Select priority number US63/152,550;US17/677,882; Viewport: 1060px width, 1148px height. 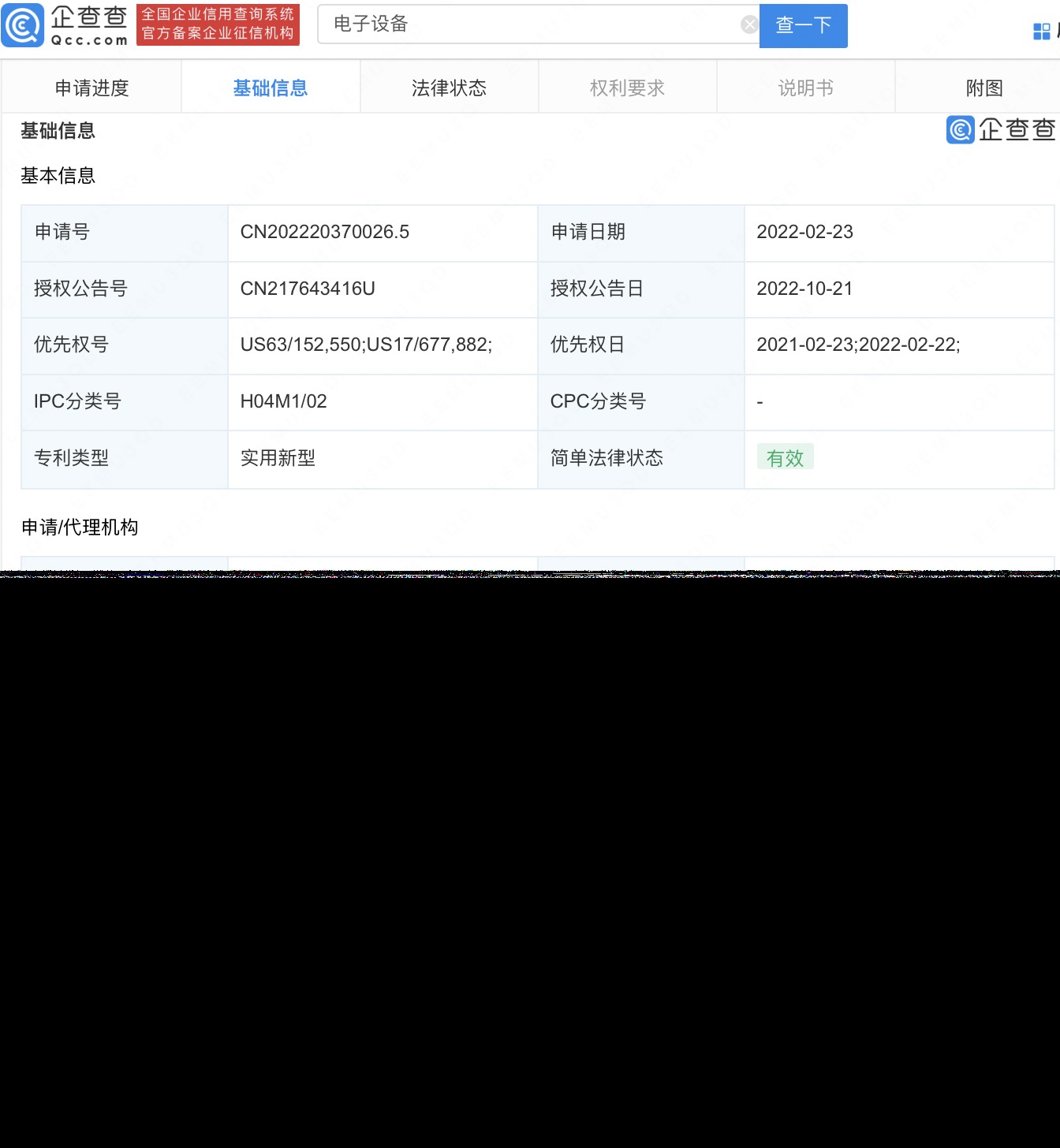click(x=366, y=345)
